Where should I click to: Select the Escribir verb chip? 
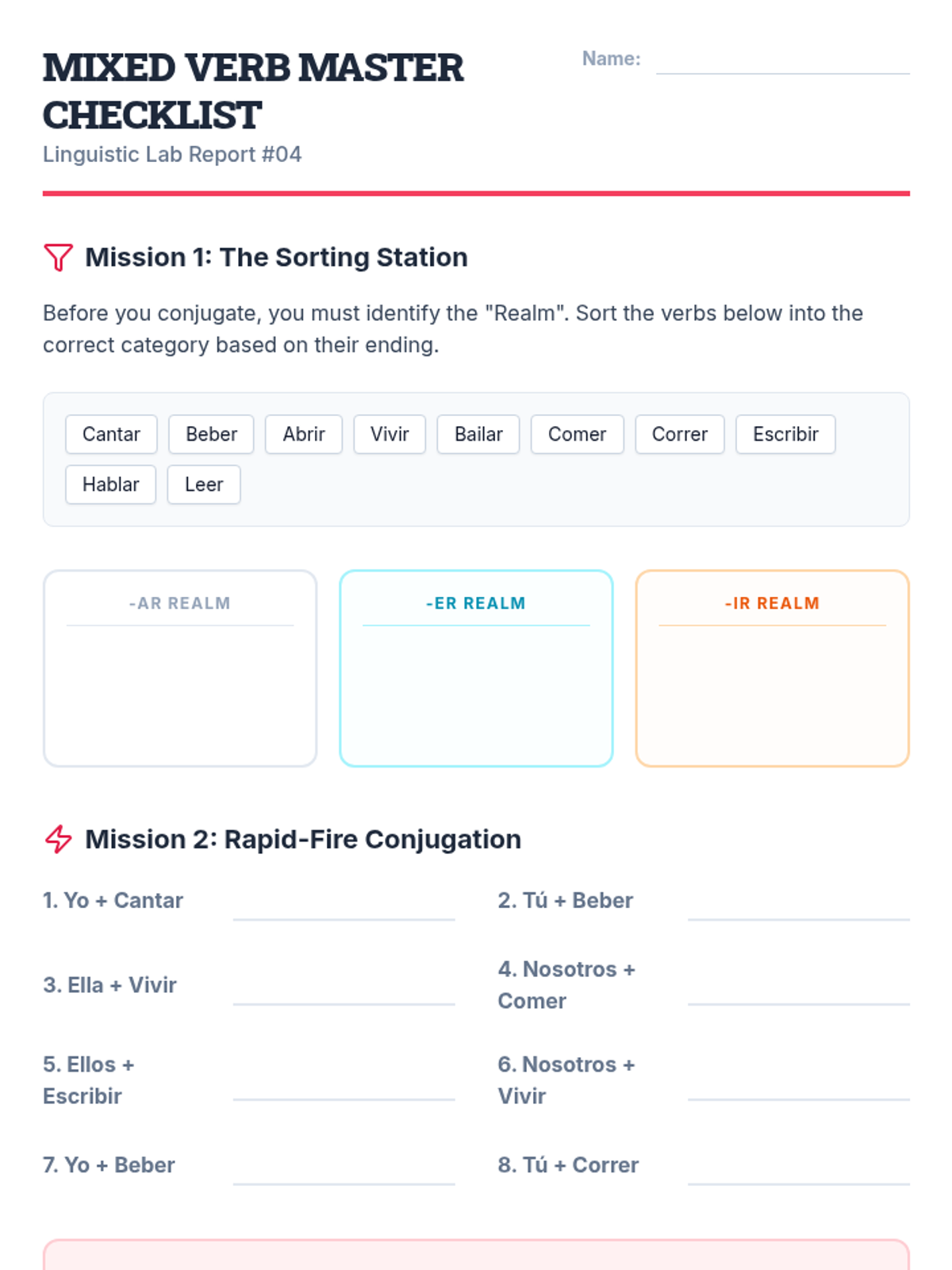tap(785, 434)
